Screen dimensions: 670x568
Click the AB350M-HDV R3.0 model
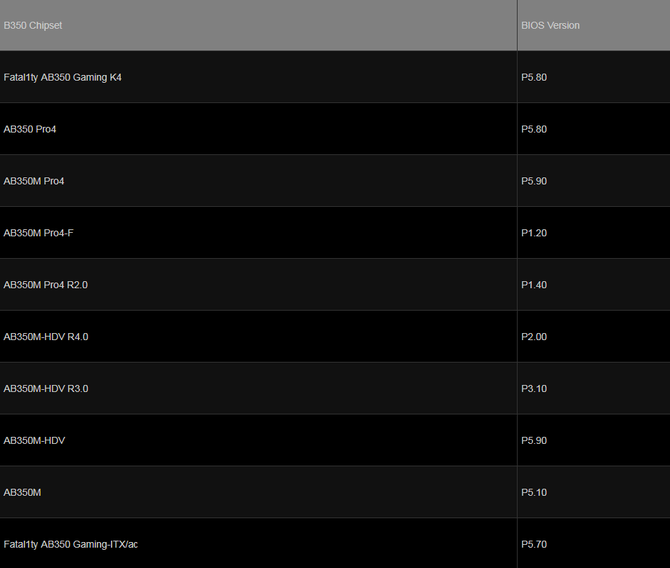[46, 389]
